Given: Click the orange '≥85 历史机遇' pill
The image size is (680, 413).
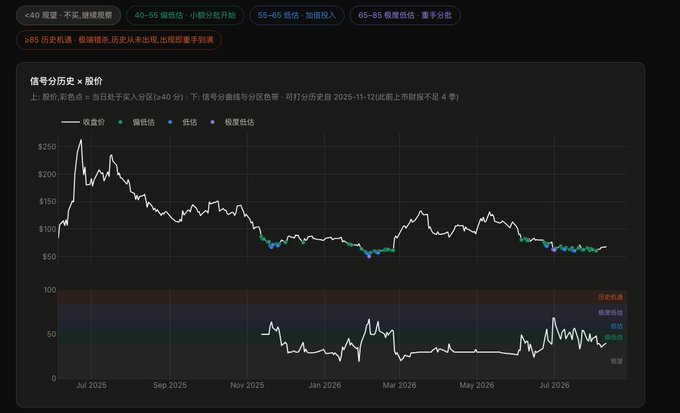Looking at the screenshot, I should click(119, 40).
